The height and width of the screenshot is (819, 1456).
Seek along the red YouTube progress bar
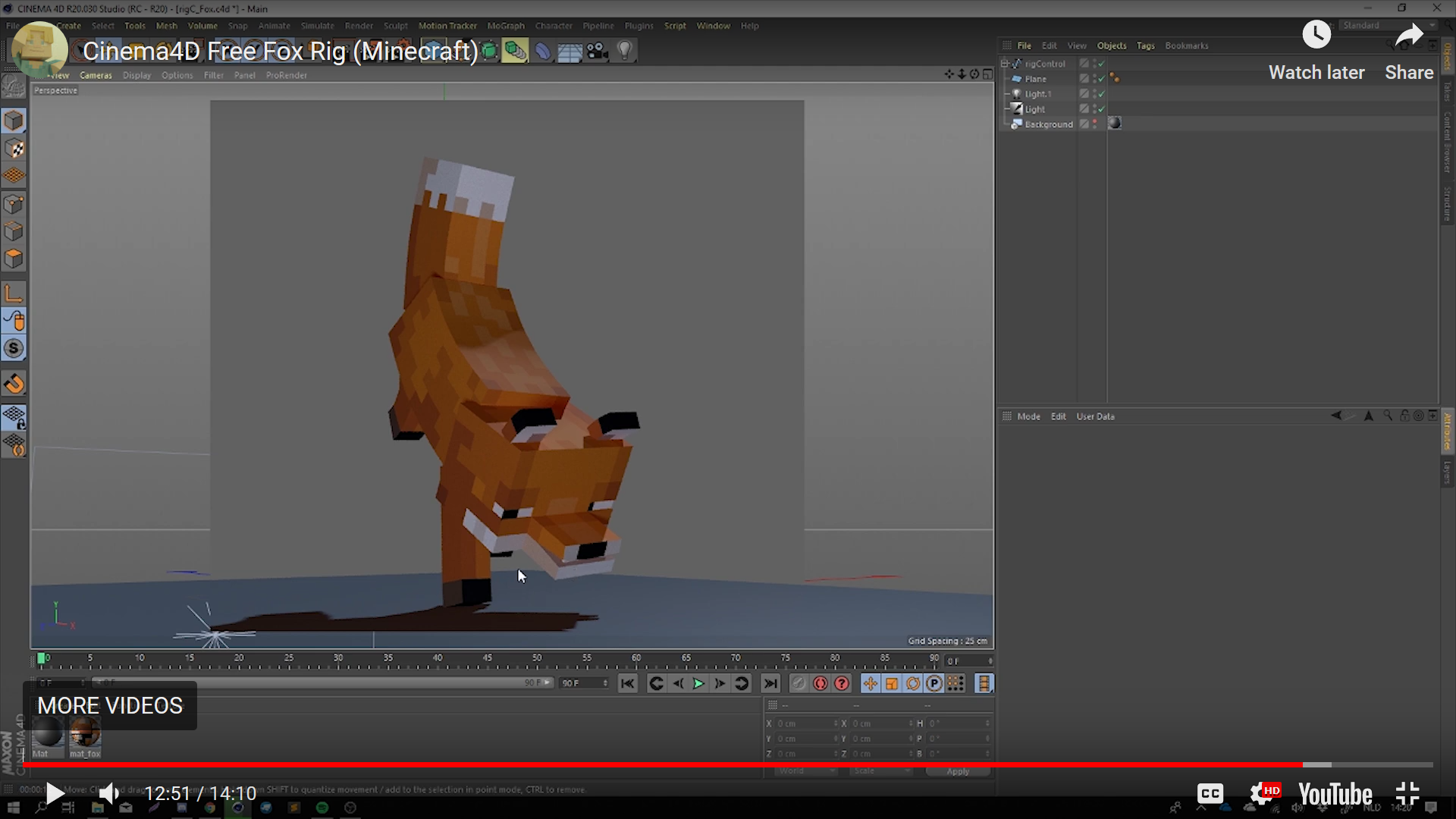coord(728,764)
